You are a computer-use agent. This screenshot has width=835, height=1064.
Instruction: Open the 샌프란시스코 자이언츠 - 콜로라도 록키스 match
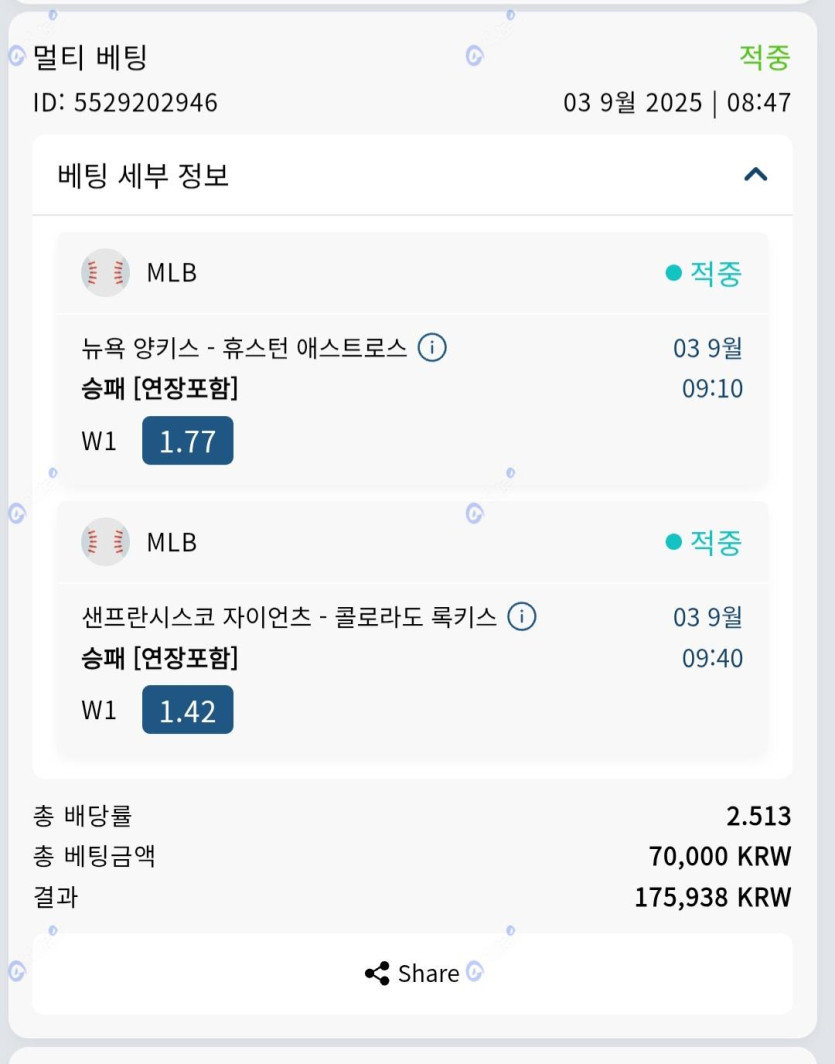coord(289,617)
